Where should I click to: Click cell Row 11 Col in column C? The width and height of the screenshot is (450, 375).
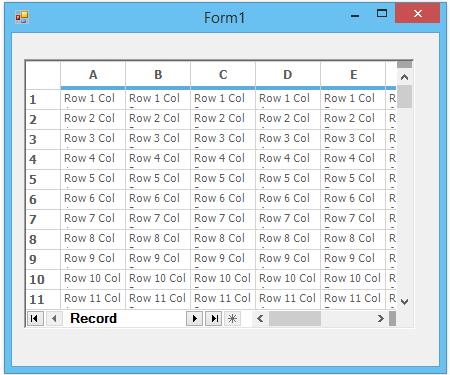click(x=223, y=299)
